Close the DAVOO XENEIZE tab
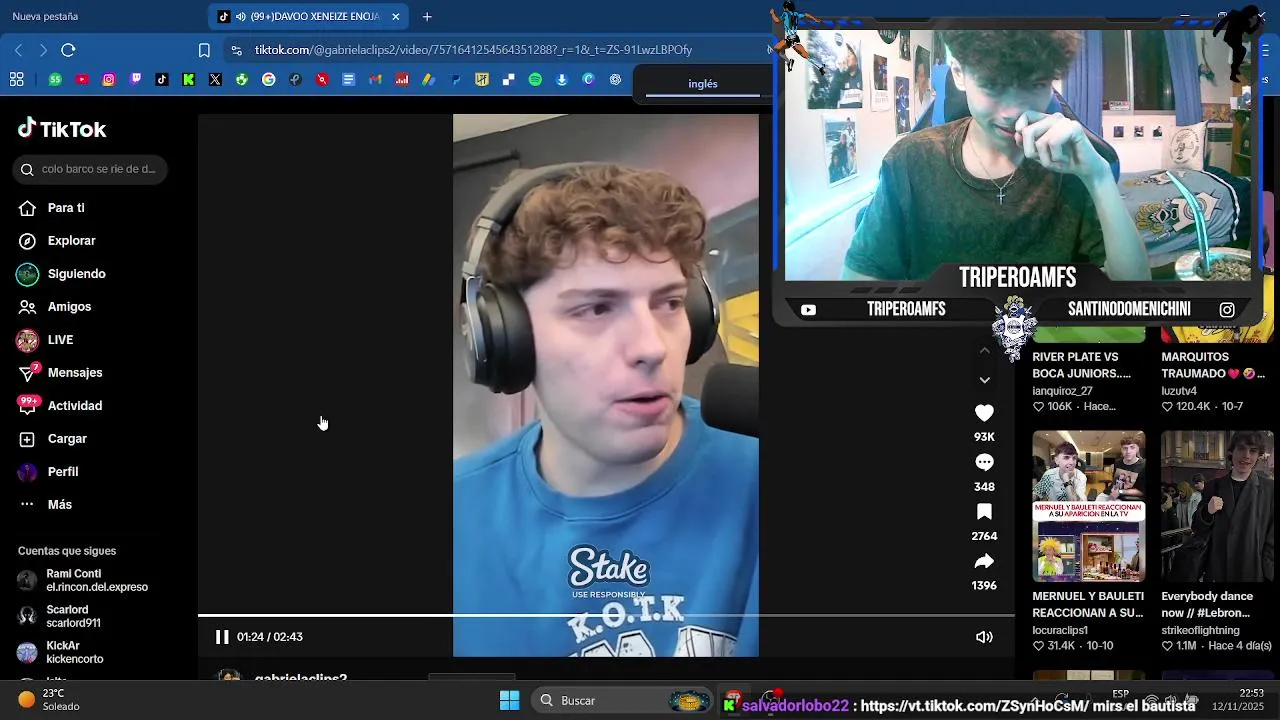This screenshot has width=1280, height=720. 396,16
